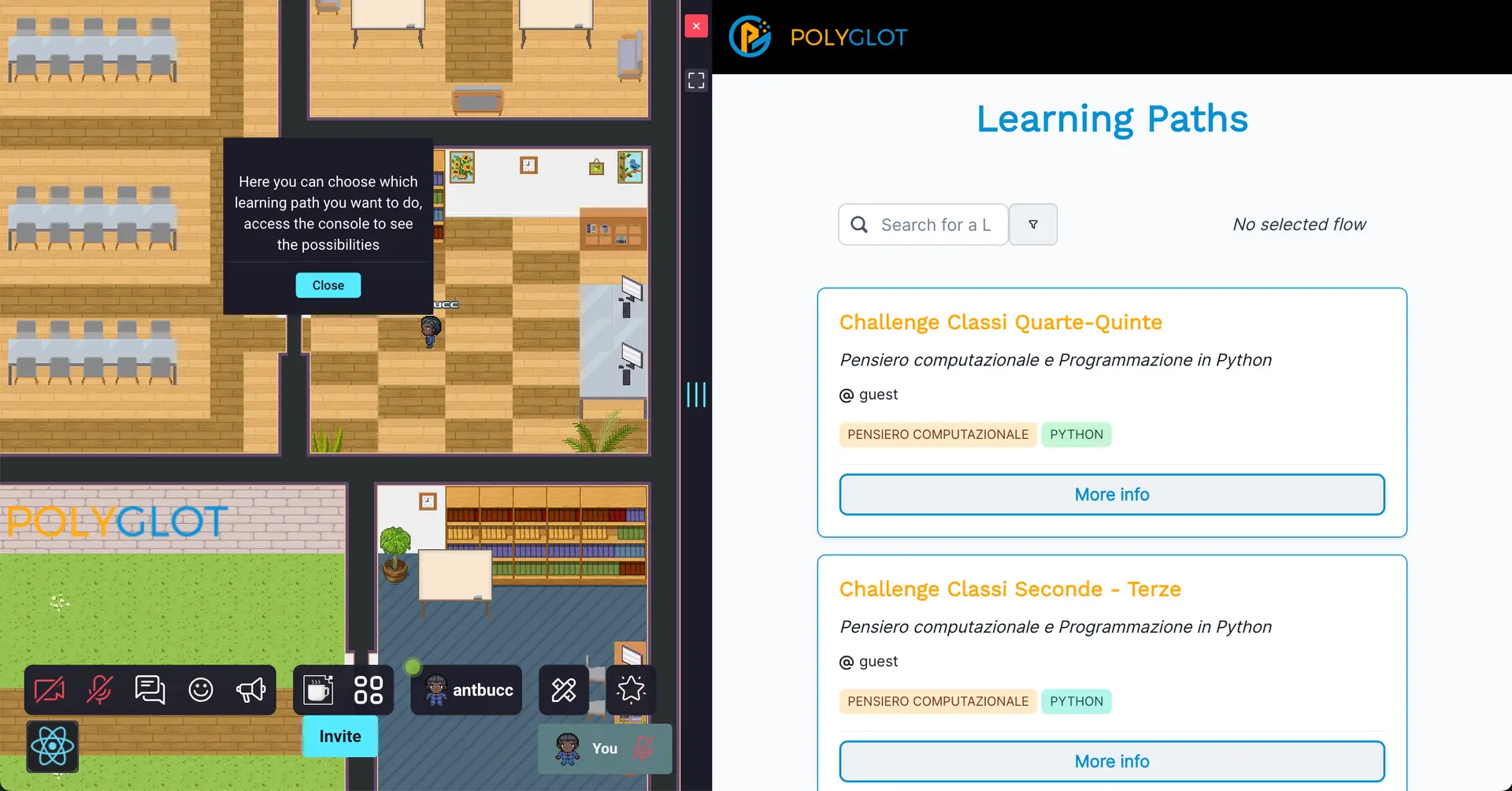
Task: Toggle mute on the 'You' participant badge
Action: (x=643, y=748)
